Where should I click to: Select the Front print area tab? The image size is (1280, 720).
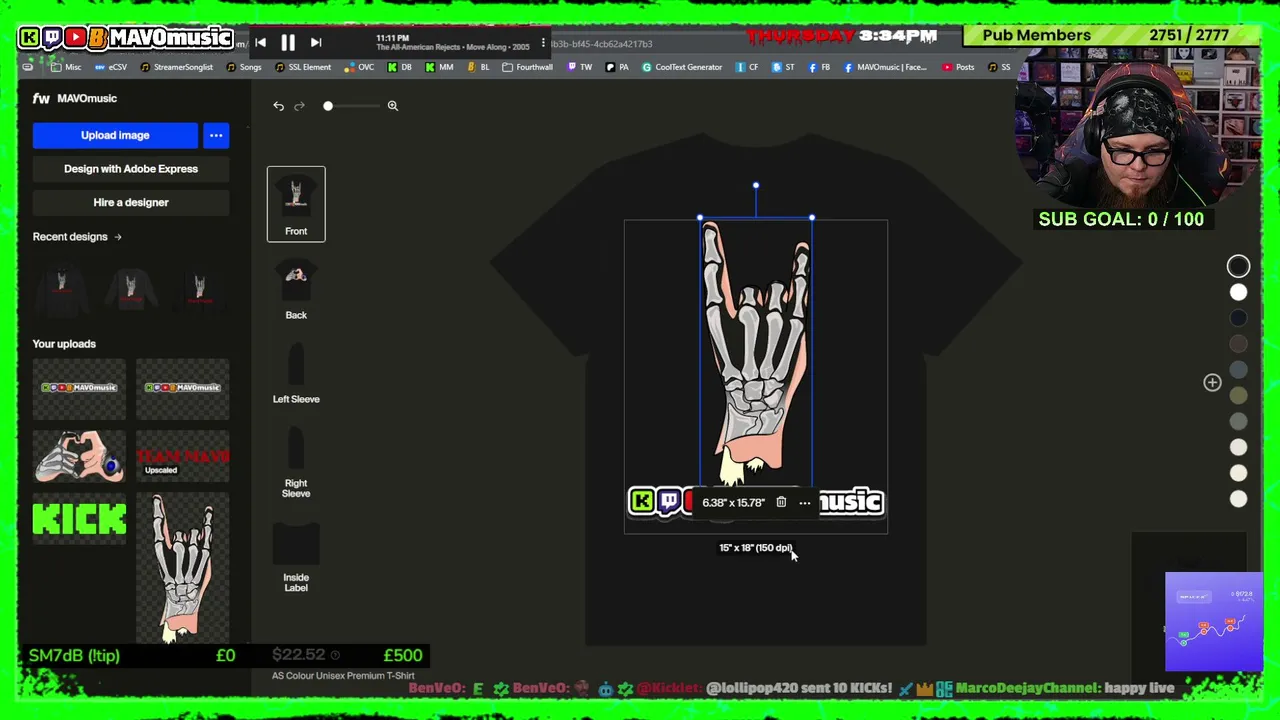296,204
